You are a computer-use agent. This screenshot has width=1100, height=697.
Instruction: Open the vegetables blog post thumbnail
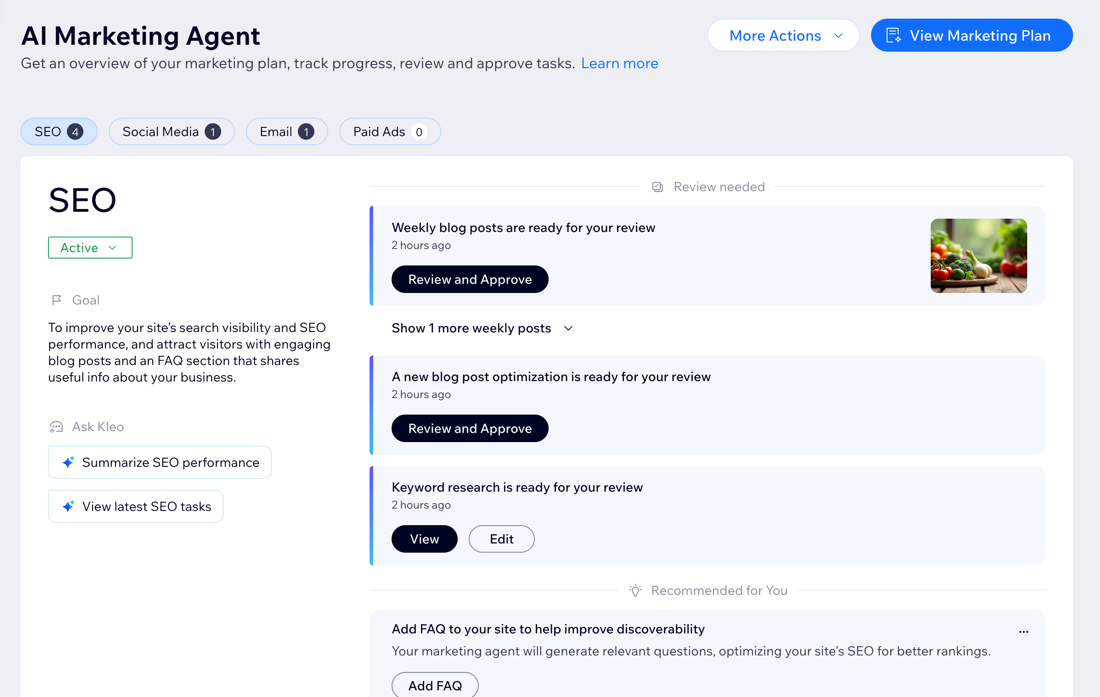click(978, 256)
